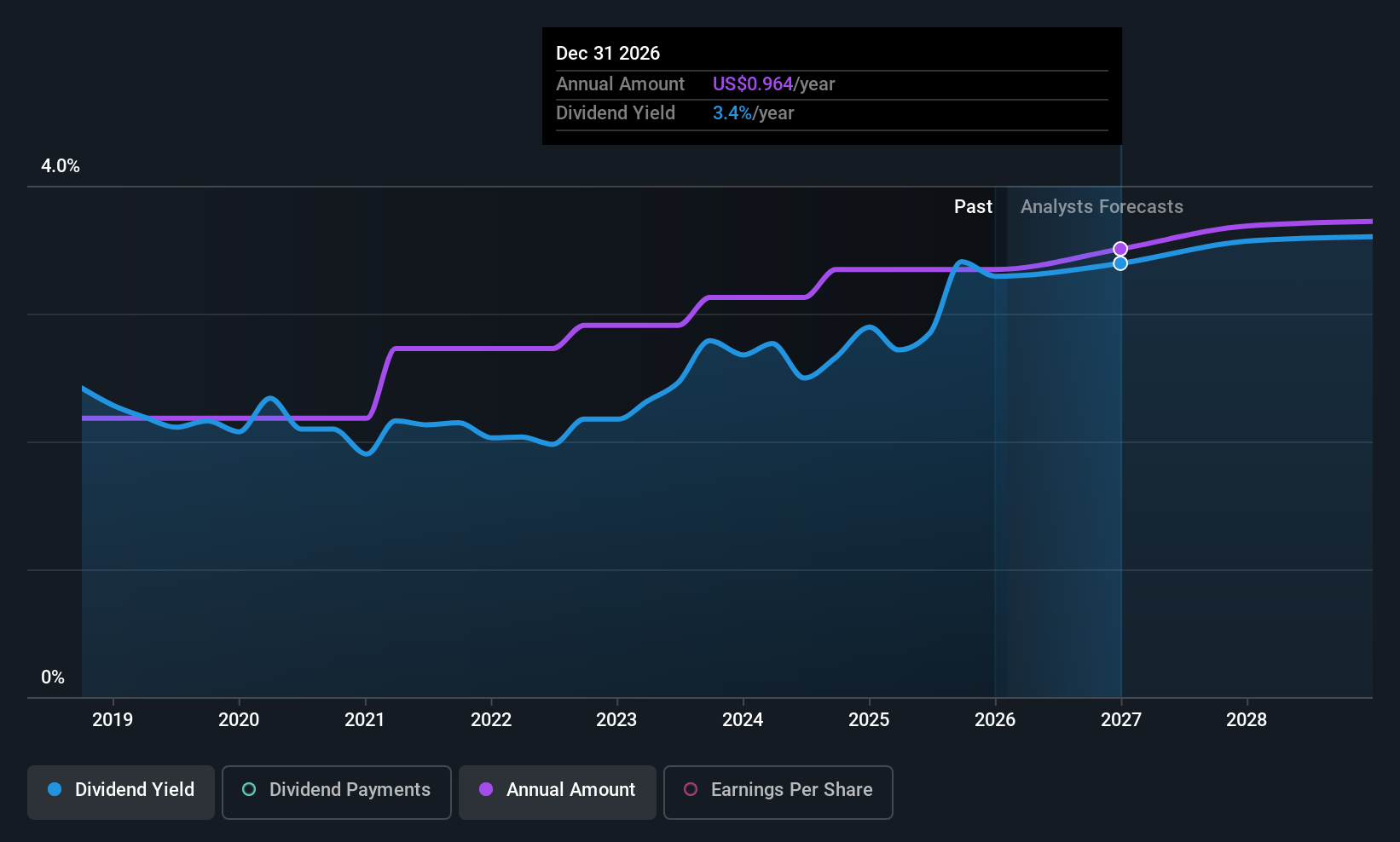The height and width of the screenshot is (842, 1400).
Task: Click the 2028 x-axis label
Action: [x=1247, y=720]
